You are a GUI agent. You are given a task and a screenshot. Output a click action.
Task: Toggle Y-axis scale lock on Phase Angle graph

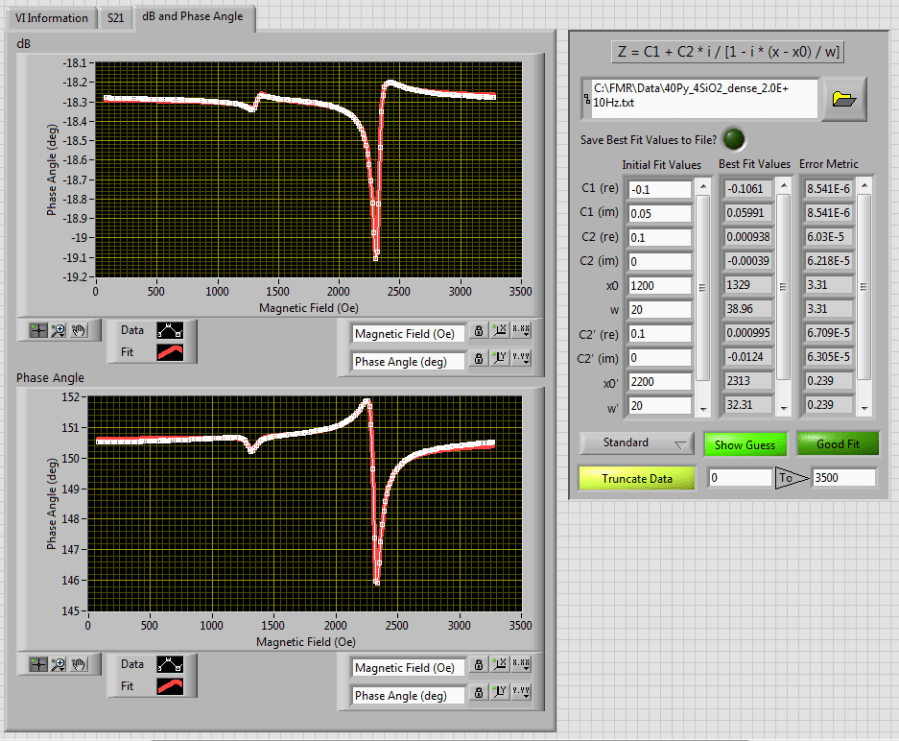pyautogui.click(x=479, y=695)
